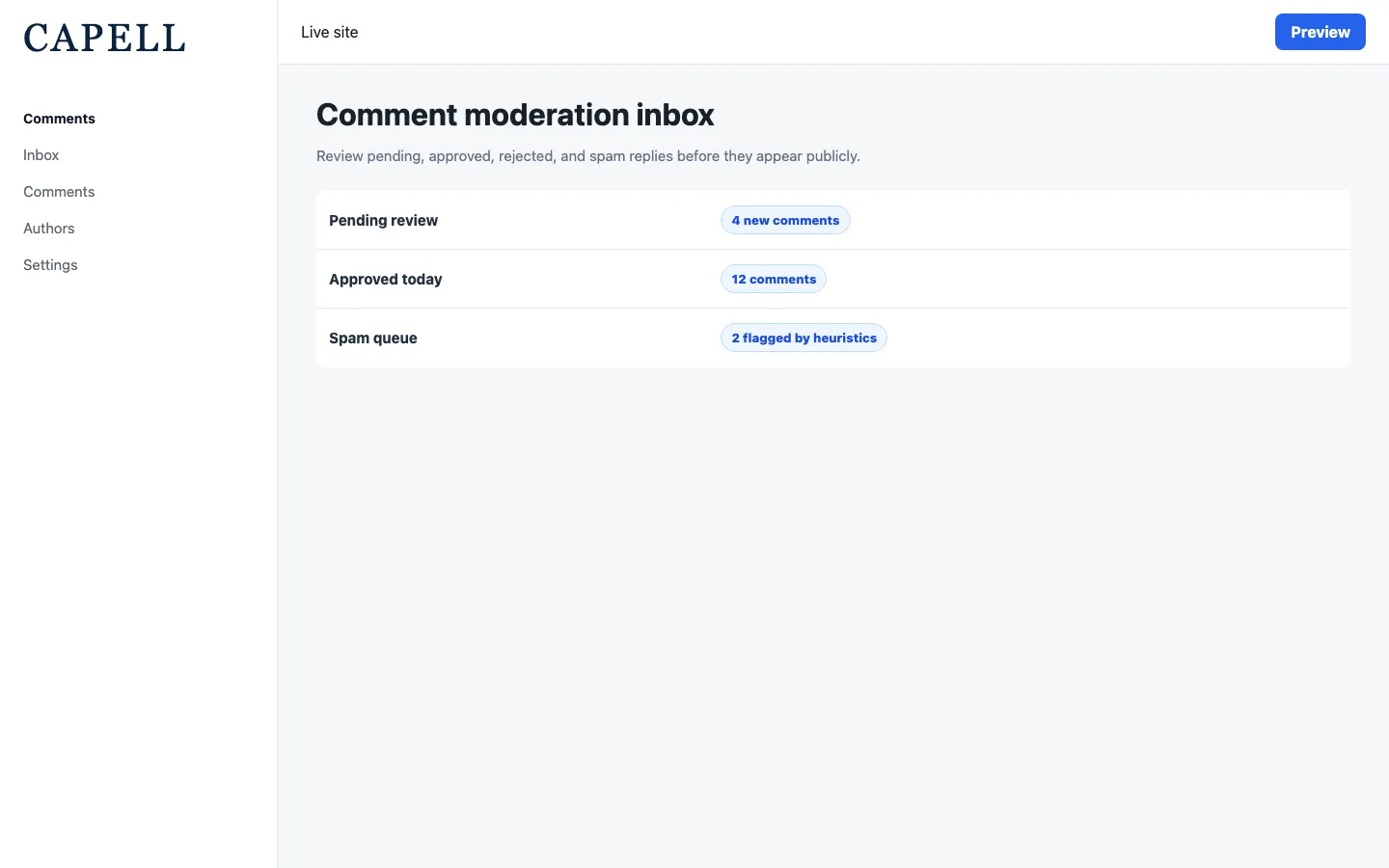Open the 4 new comments badge
1389x868 pixels.
point(785,220)
